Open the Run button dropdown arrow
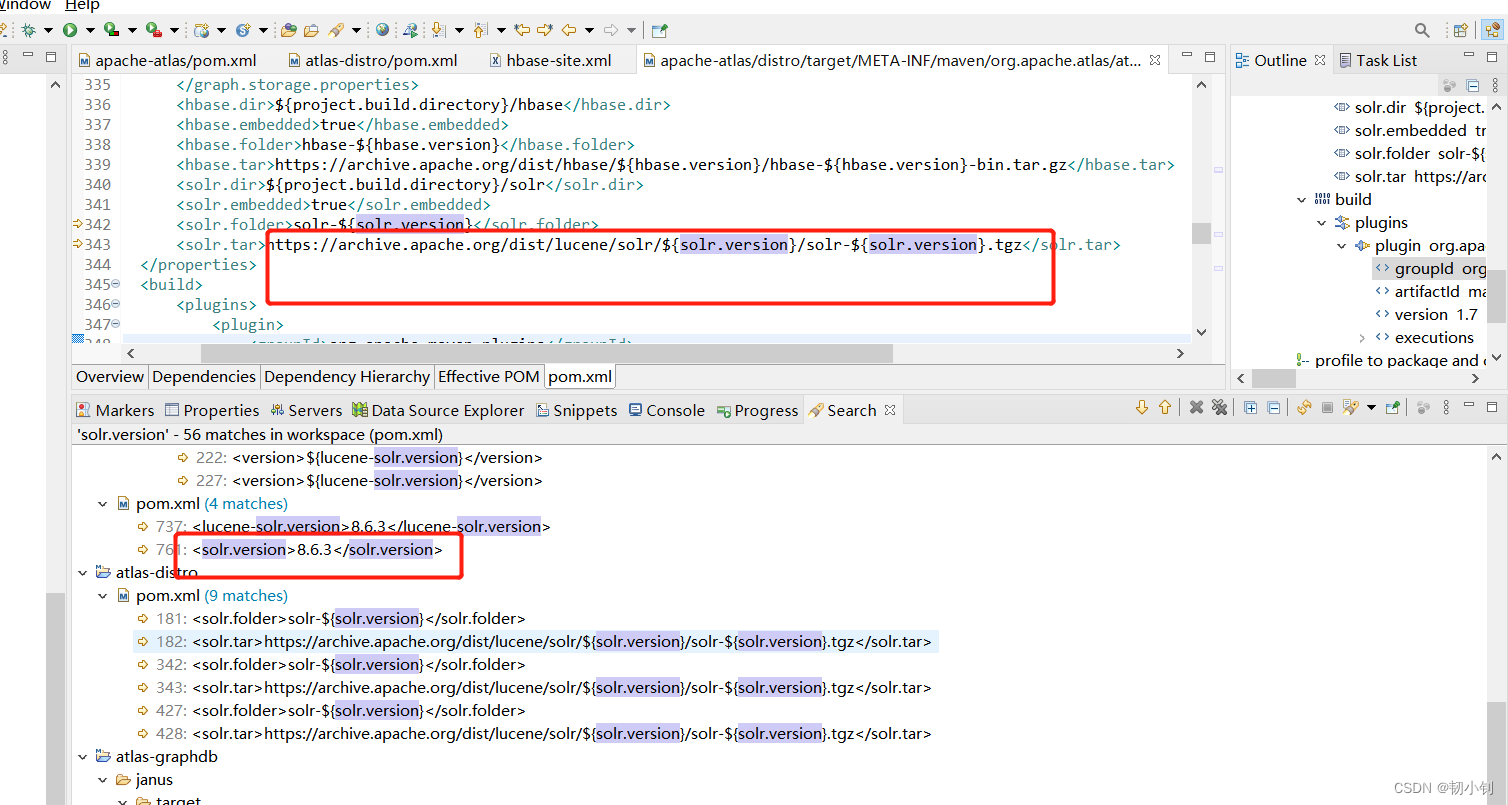 (x=89, y=31)
